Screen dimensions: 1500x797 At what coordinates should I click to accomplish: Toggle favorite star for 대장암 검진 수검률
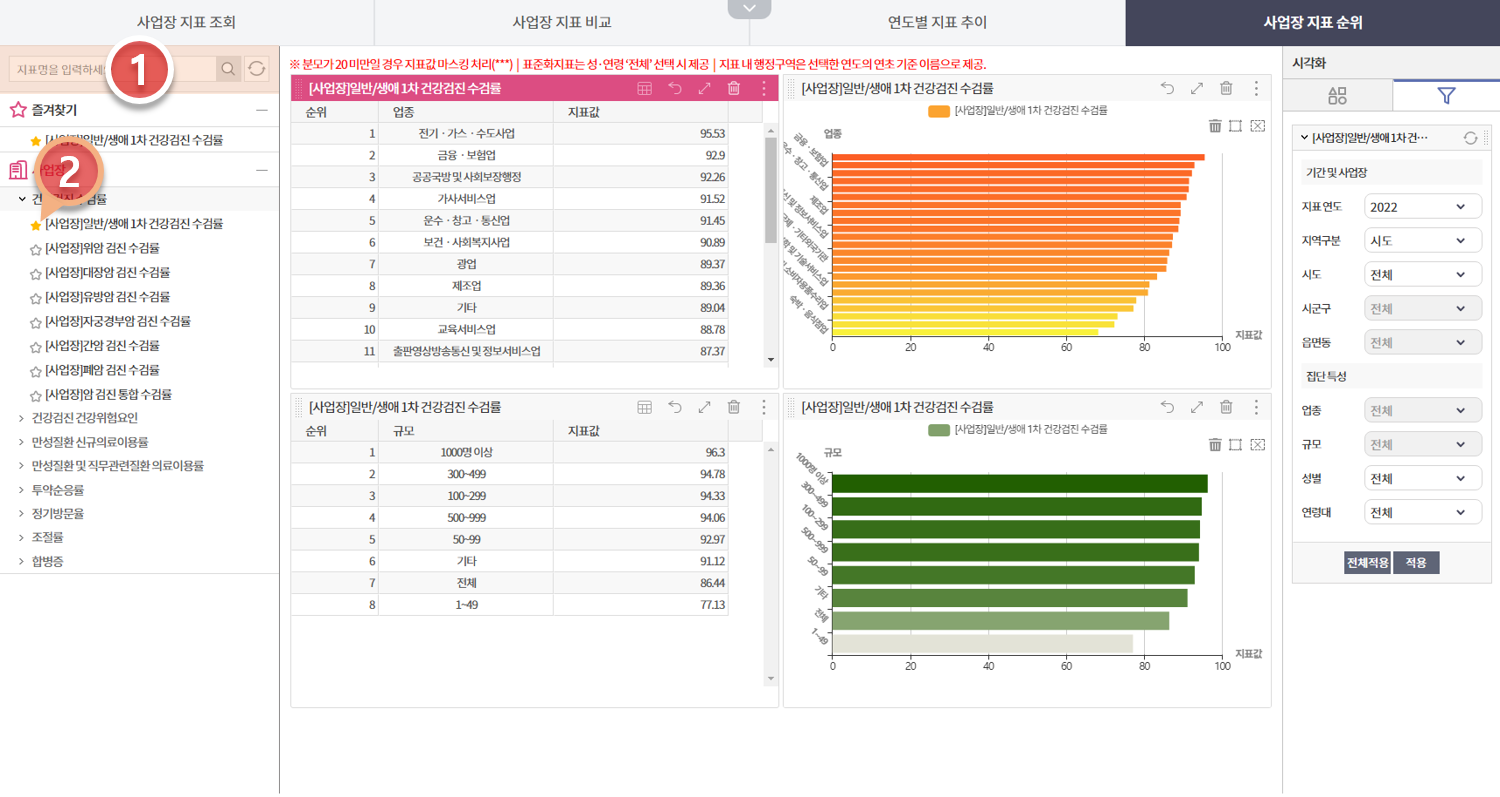coord(36,273)
